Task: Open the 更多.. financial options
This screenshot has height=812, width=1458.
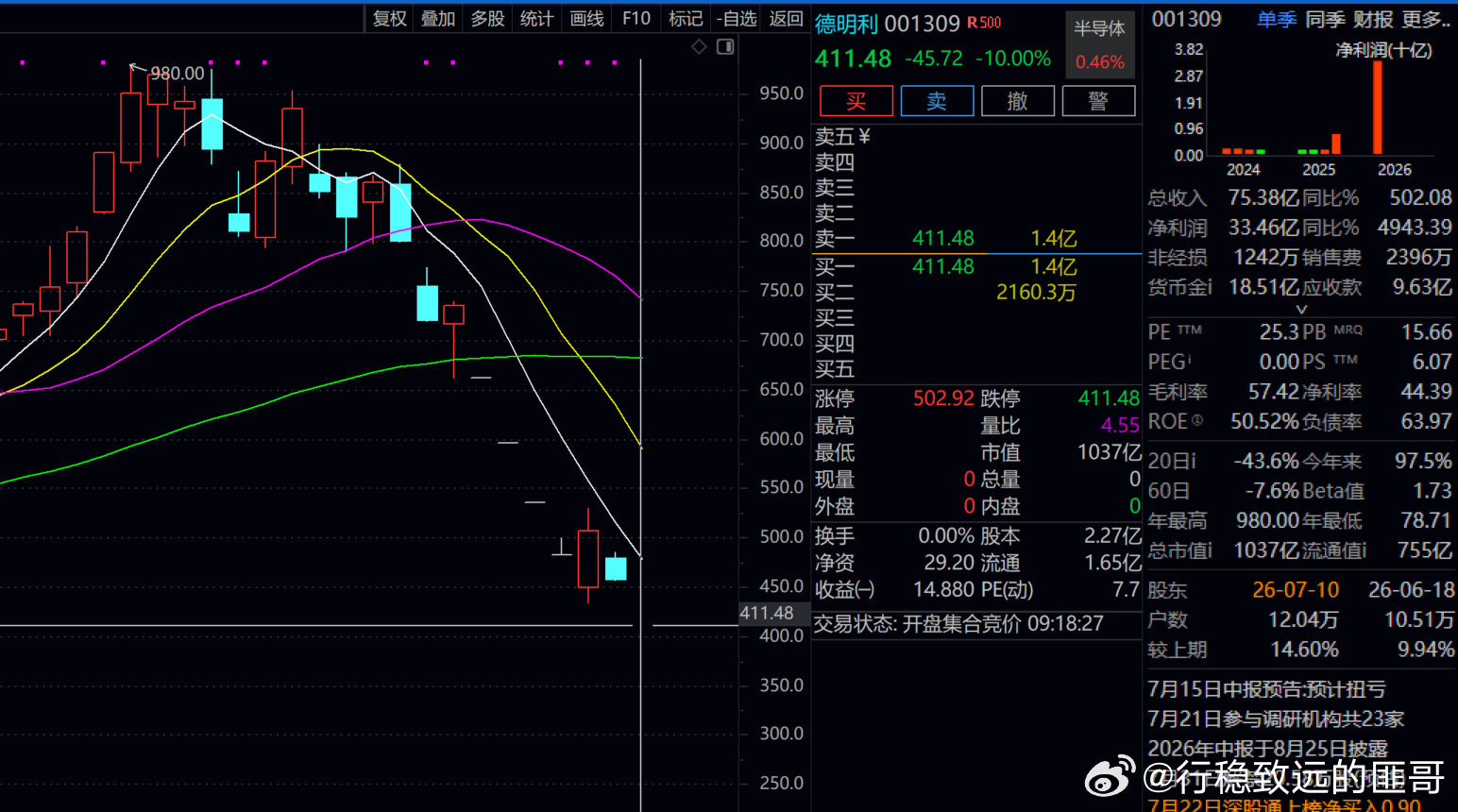Action: [1425, 19]
